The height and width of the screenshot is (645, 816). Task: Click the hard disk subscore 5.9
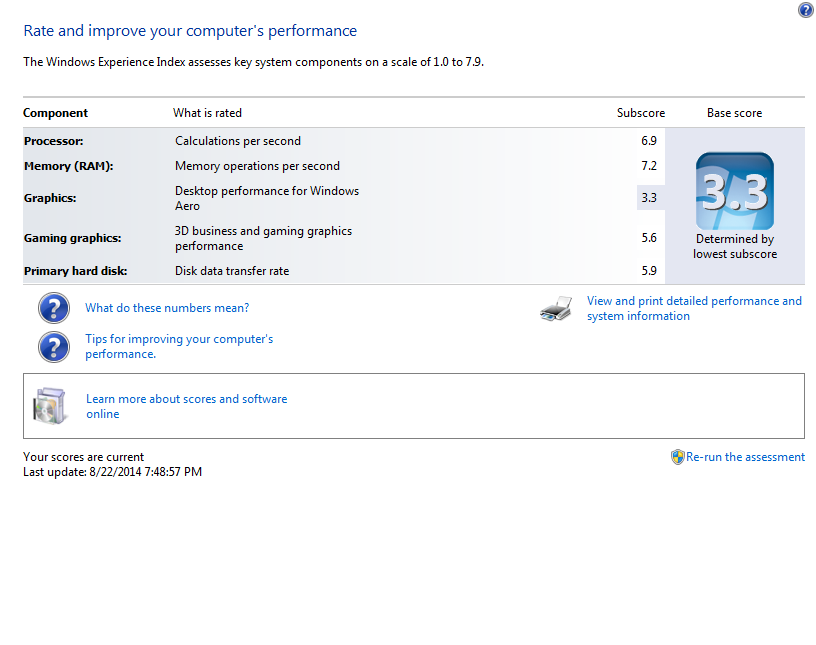(649, 271)
